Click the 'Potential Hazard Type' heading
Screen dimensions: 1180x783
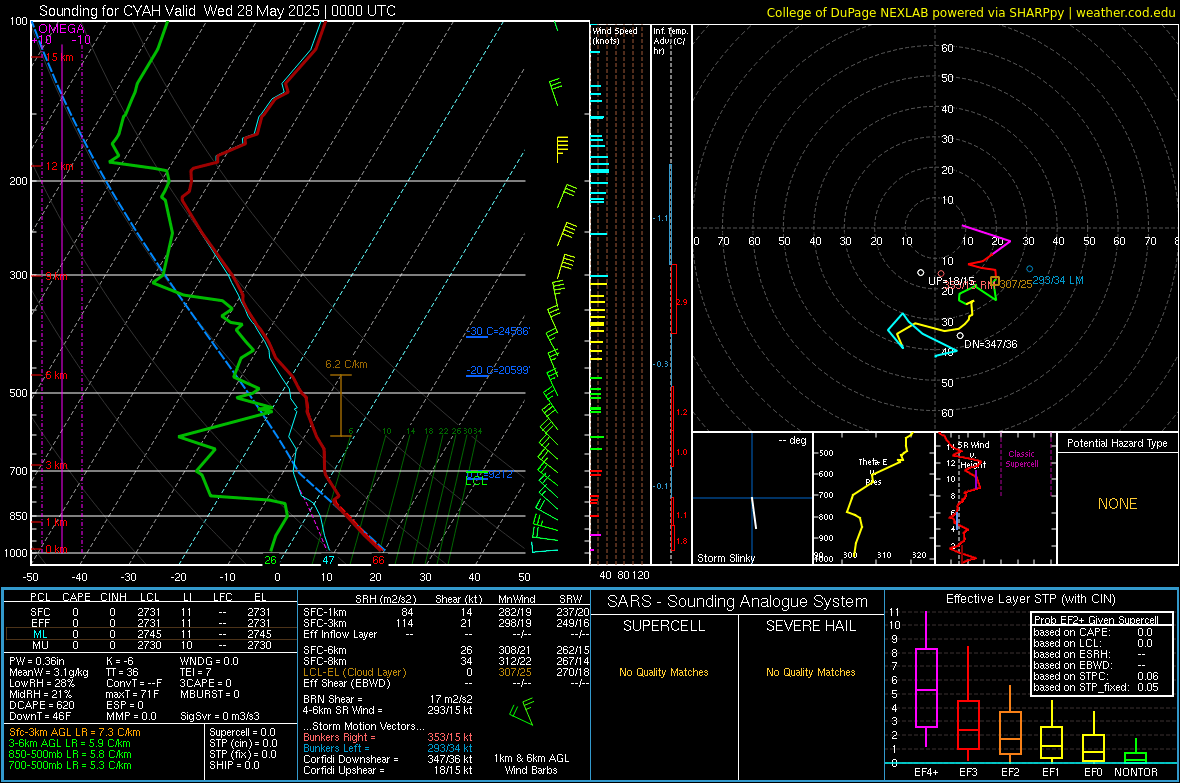[x=1117, y=443]
